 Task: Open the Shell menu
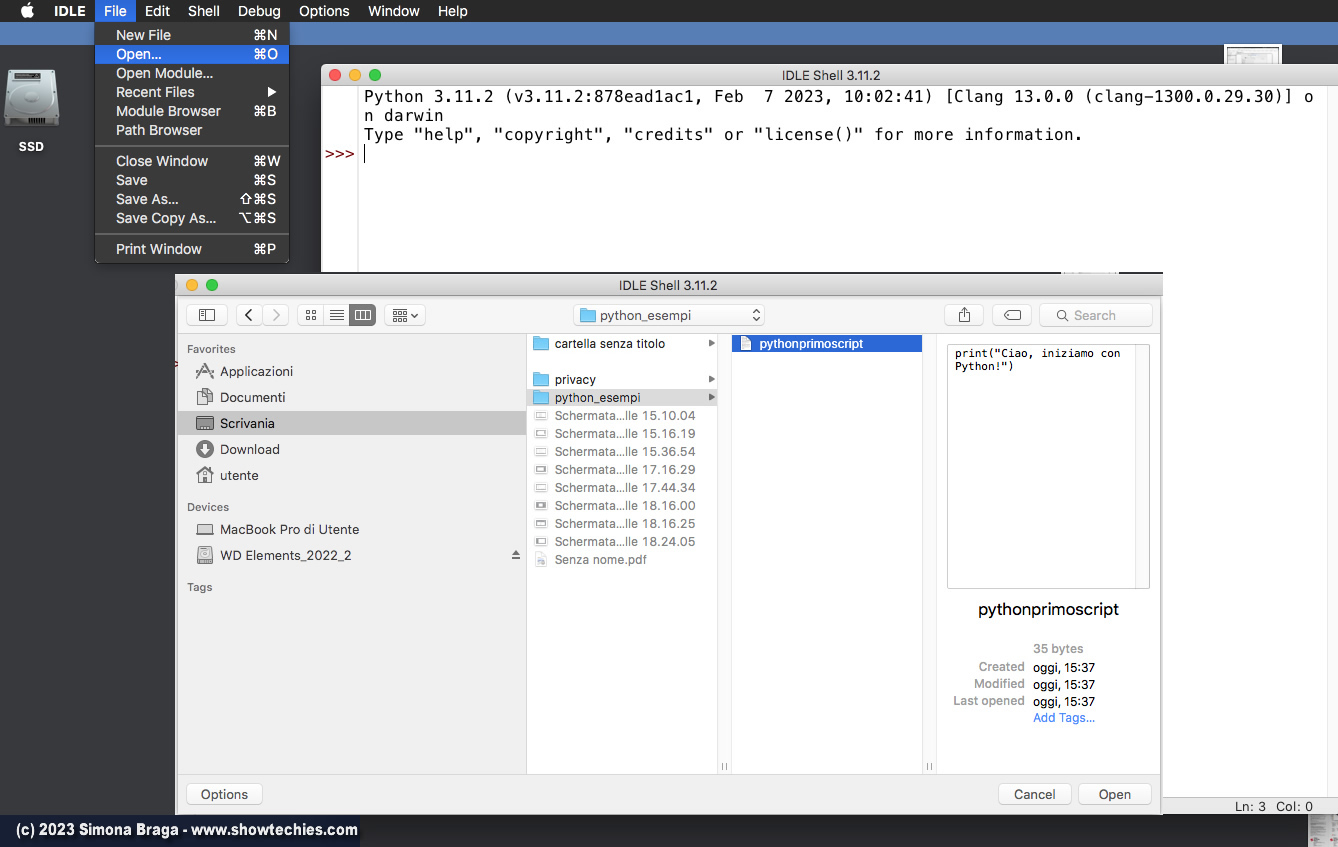click(x=204, y=11)
